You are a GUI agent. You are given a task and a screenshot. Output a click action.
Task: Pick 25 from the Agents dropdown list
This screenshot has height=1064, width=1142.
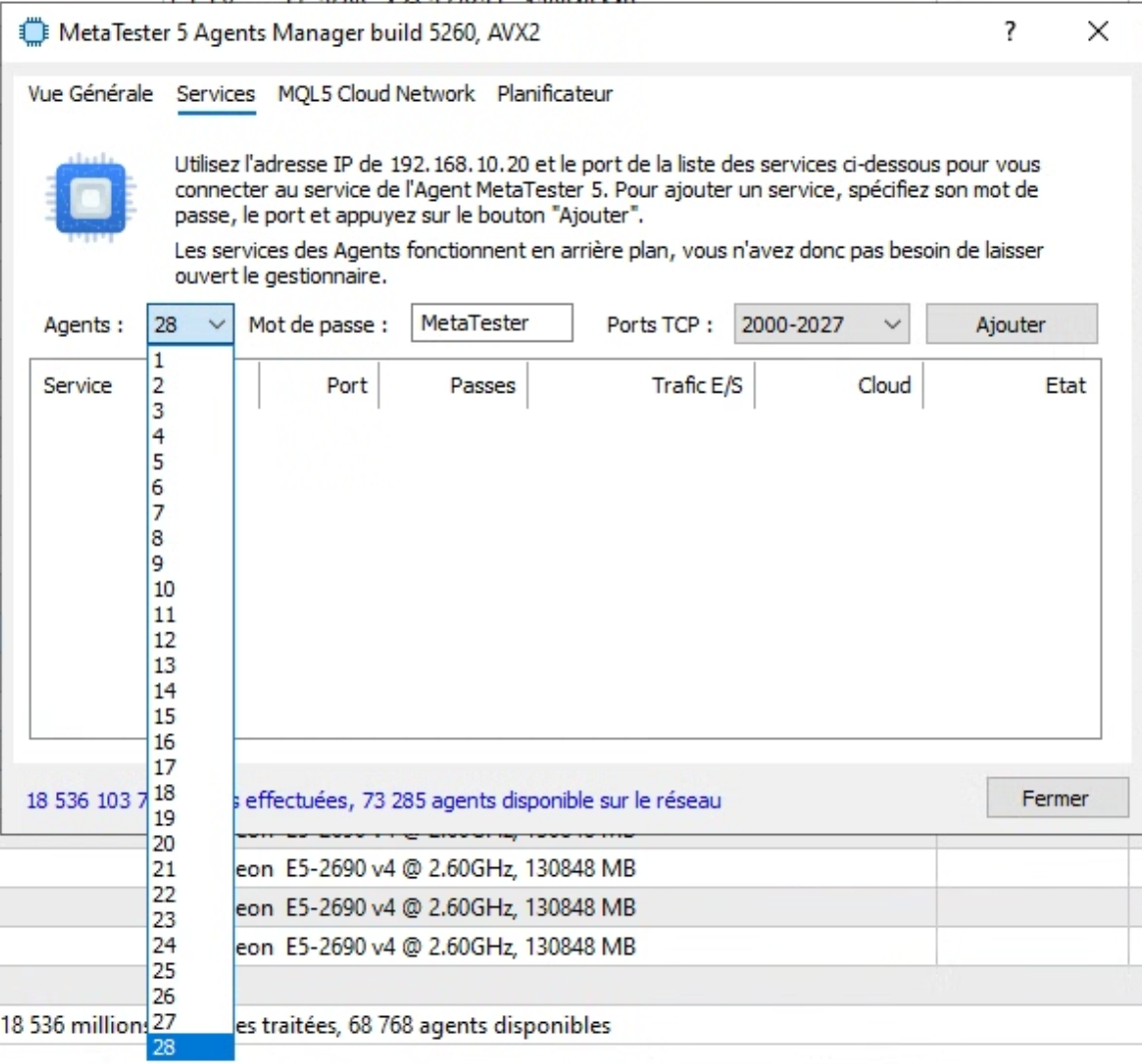click(190, 971)
